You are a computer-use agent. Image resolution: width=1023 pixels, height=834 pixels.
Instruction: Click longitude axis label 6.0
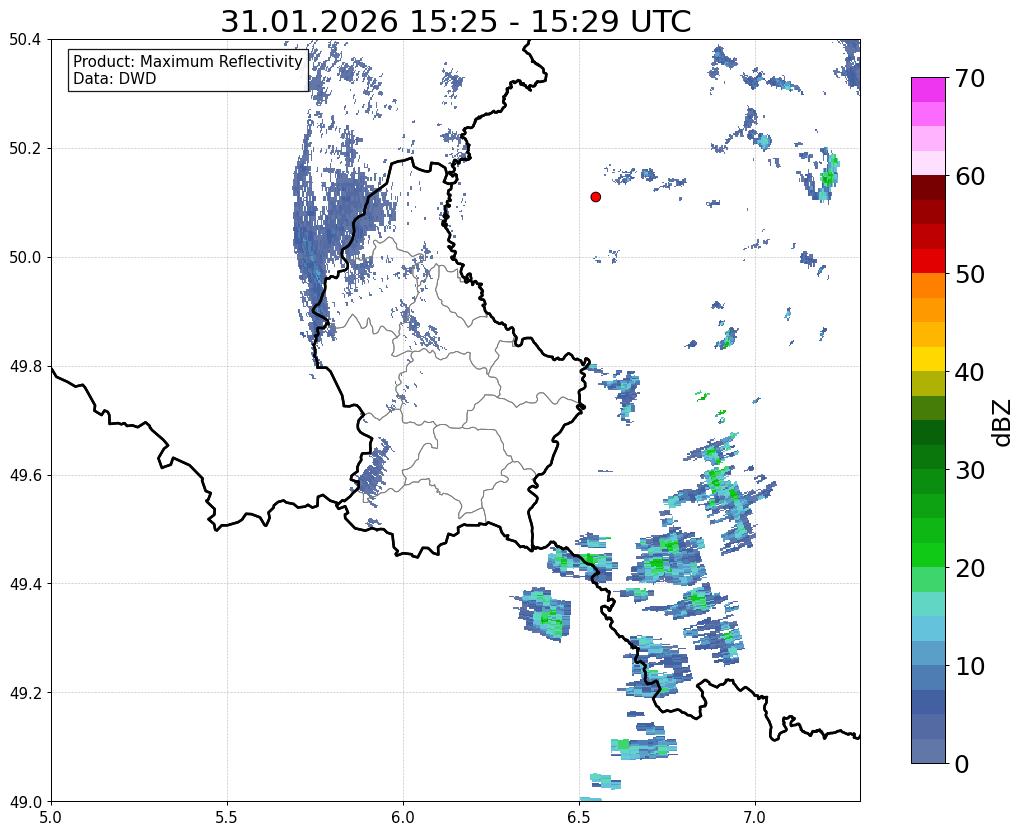pos(403,817)
